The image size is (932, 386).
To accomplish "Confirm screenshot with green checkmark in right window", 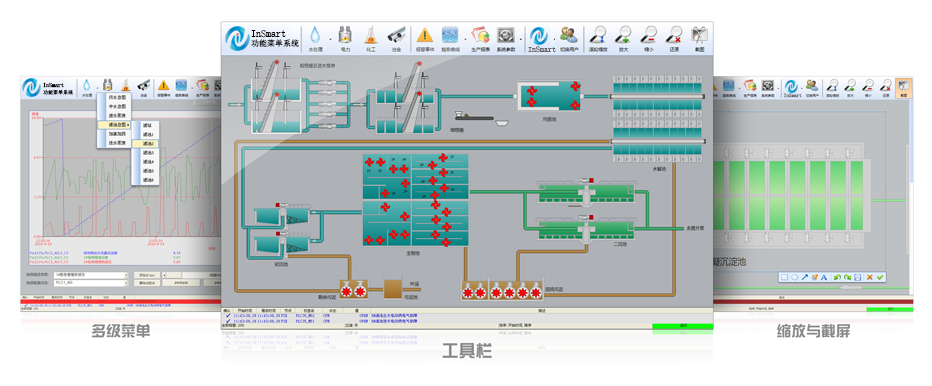I will click(x=880, y=277).
